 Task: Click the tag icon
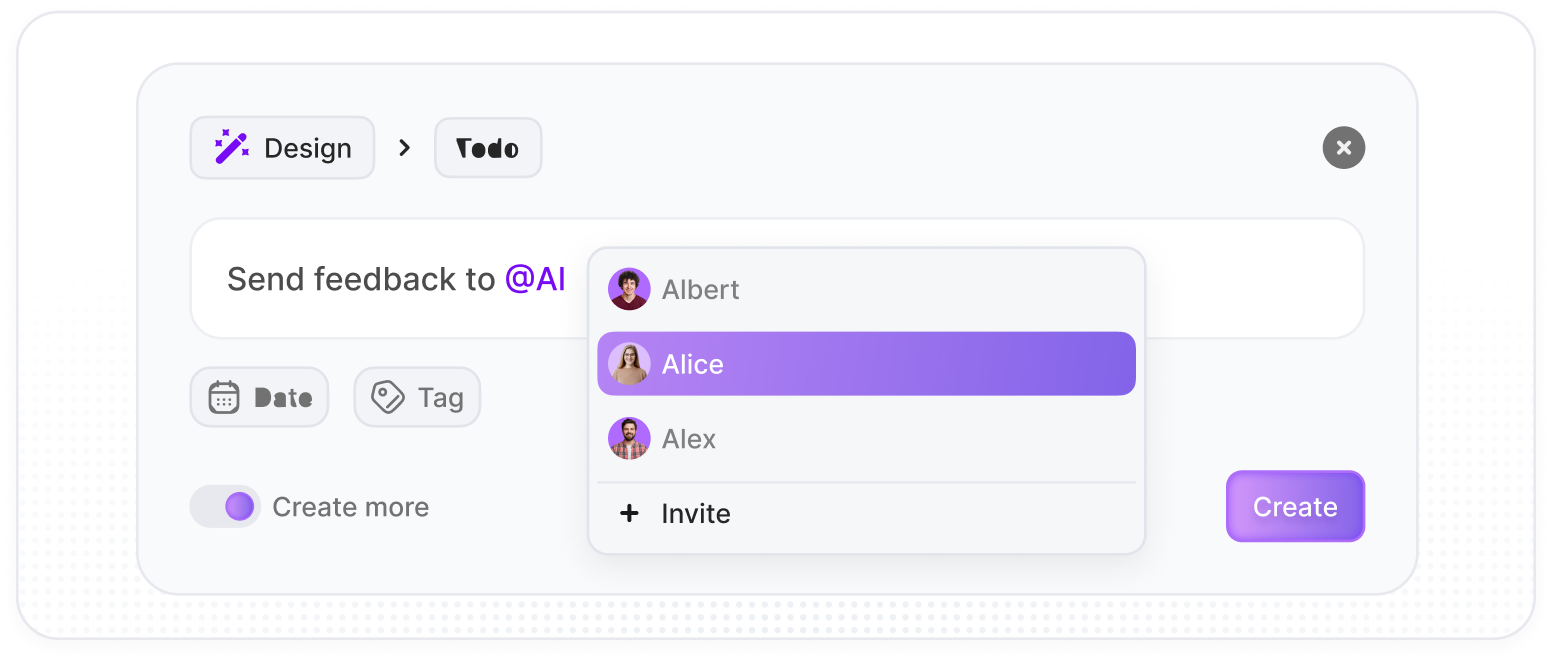pos(387,397)
